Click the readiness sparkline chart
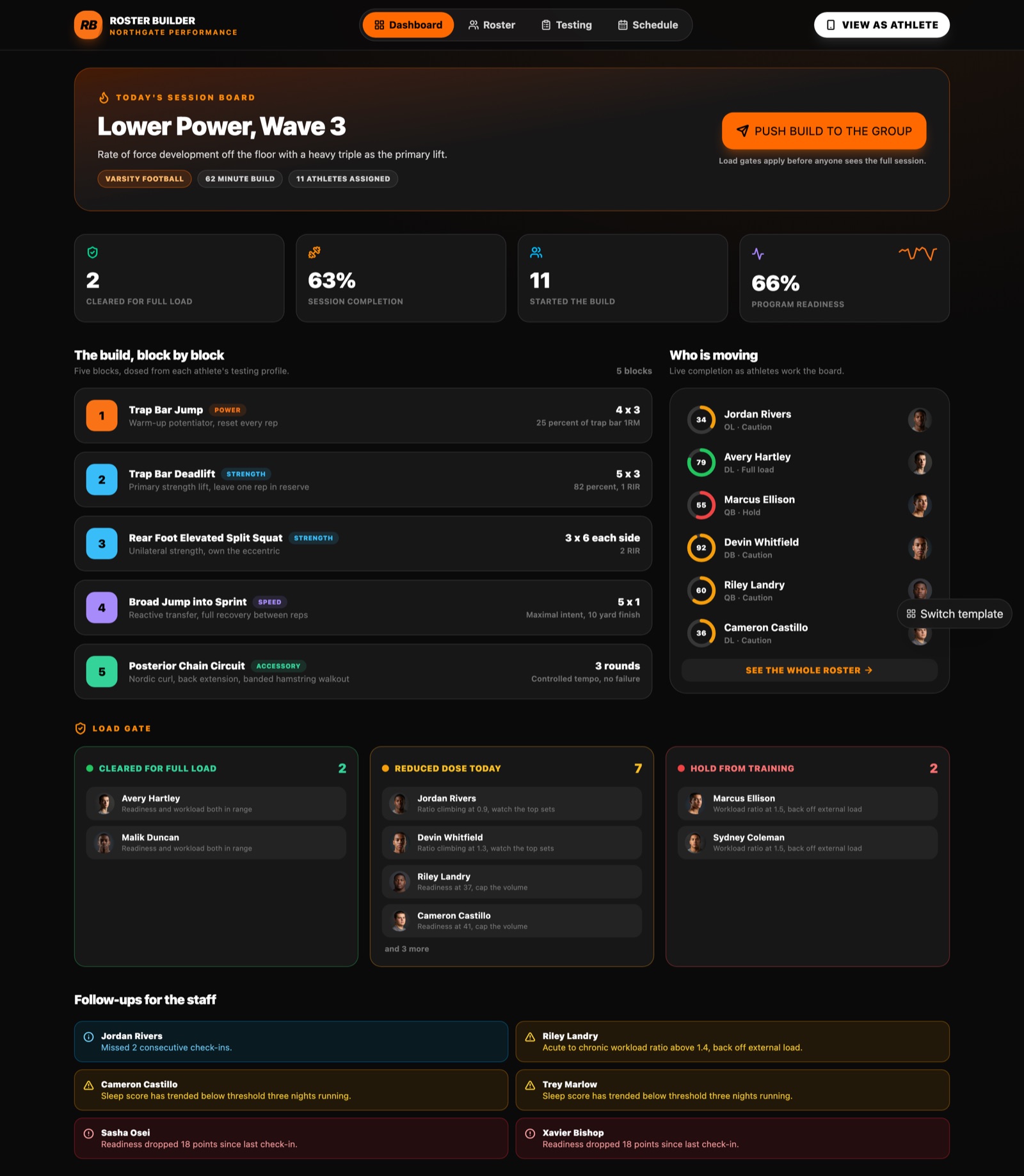Screen dimensions: 1024x1176 pyautogui.click(x=918, y=254)
